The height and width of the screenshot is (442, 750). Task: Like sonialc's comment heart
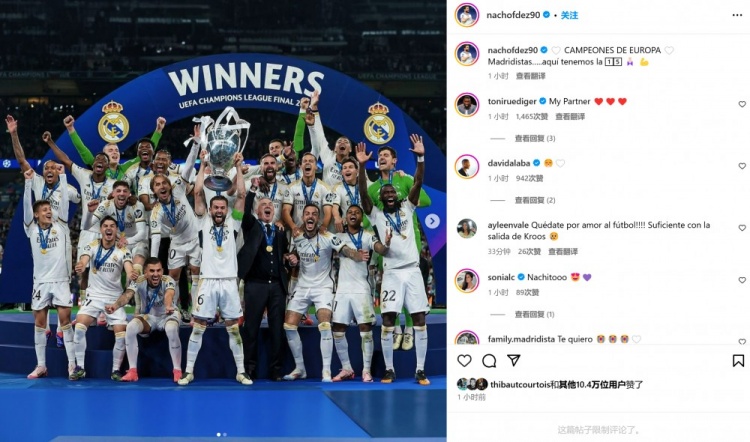742,280
